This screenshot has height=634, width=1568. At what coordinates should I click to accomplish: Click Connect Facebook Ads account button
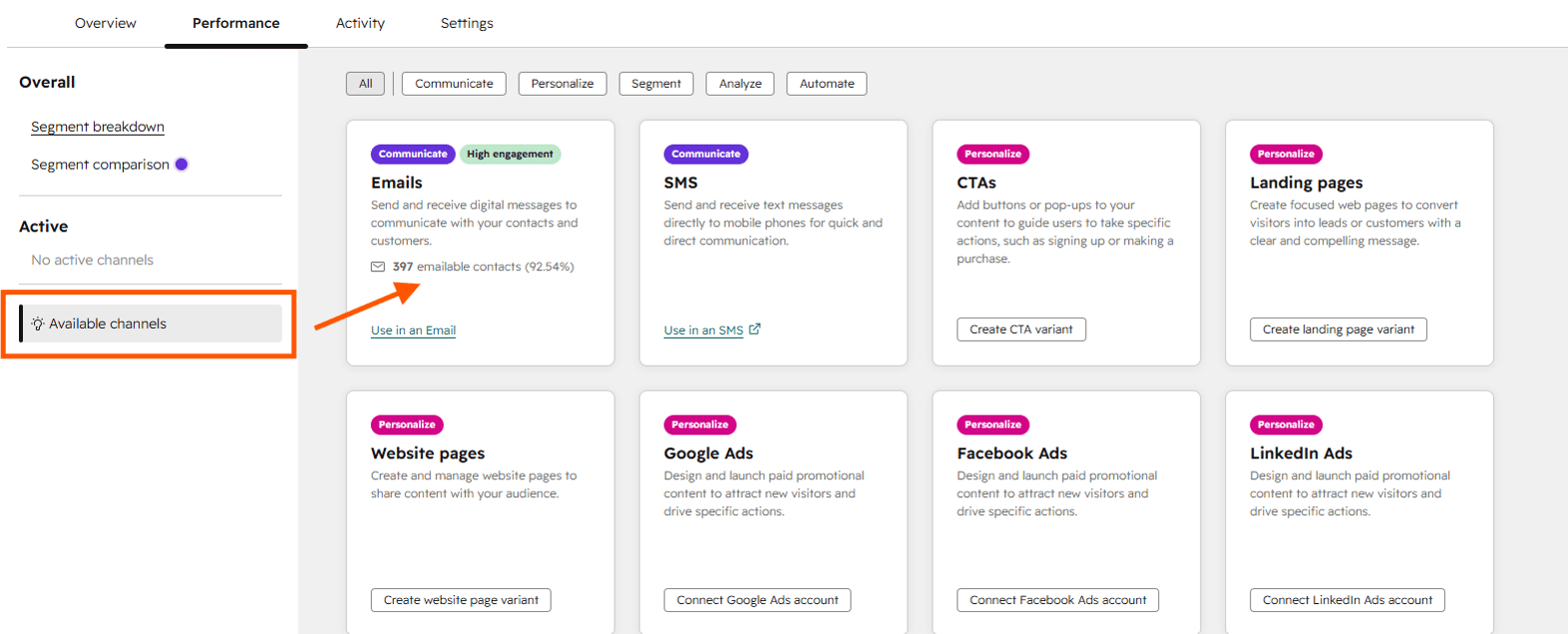(1058, 600)
